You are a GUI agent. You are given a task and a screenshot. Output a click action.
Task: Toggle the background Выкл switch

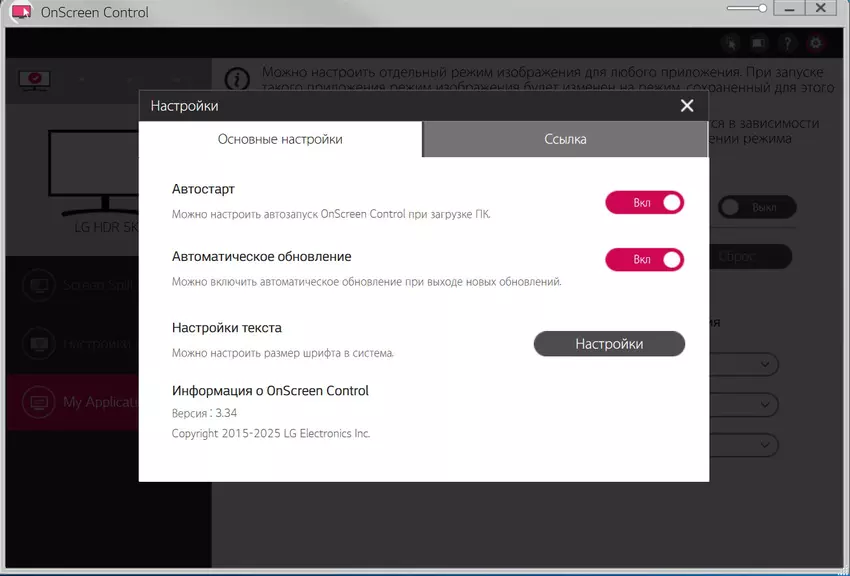757,208
